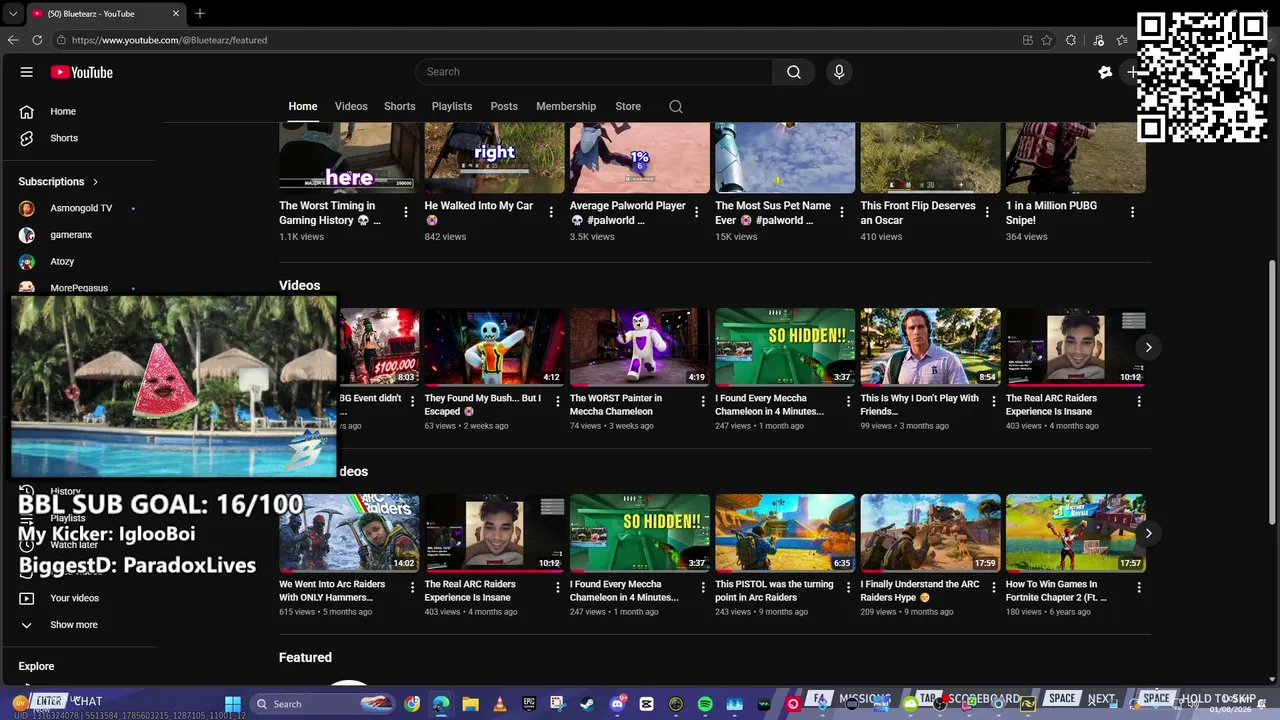
Task: Add this page to favorites with the star icon
Action: coord(1047,40)
